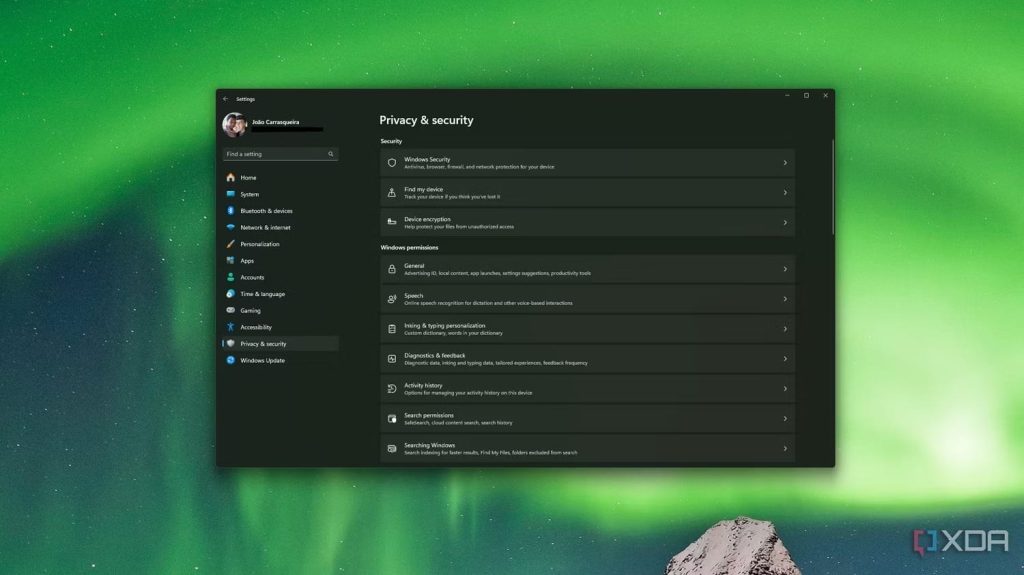
Task: Expand General permissions via its chevron
Action: click(x=785, y=269)
